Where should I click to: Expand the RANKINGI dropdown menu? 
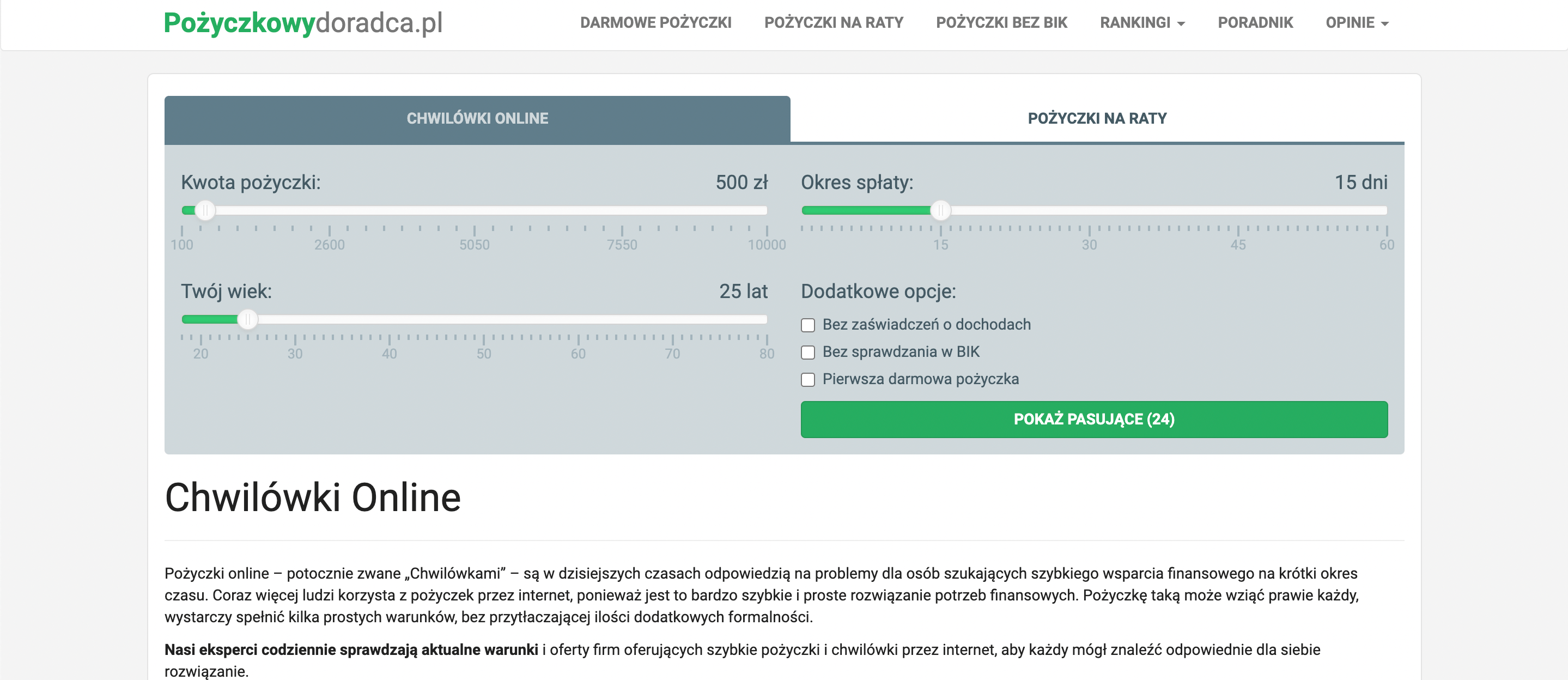point(1142,22)
